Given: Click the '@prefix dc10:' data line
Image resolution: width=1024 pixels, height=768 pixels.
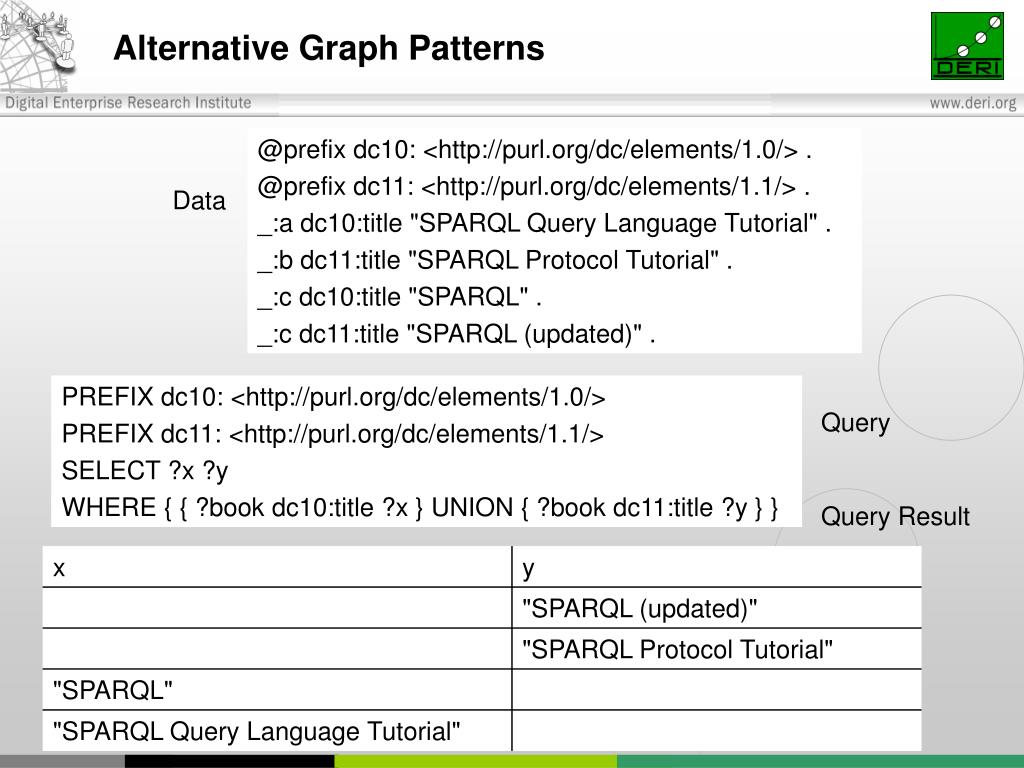Looking at the screenshot, I should [x=534, y=150].
